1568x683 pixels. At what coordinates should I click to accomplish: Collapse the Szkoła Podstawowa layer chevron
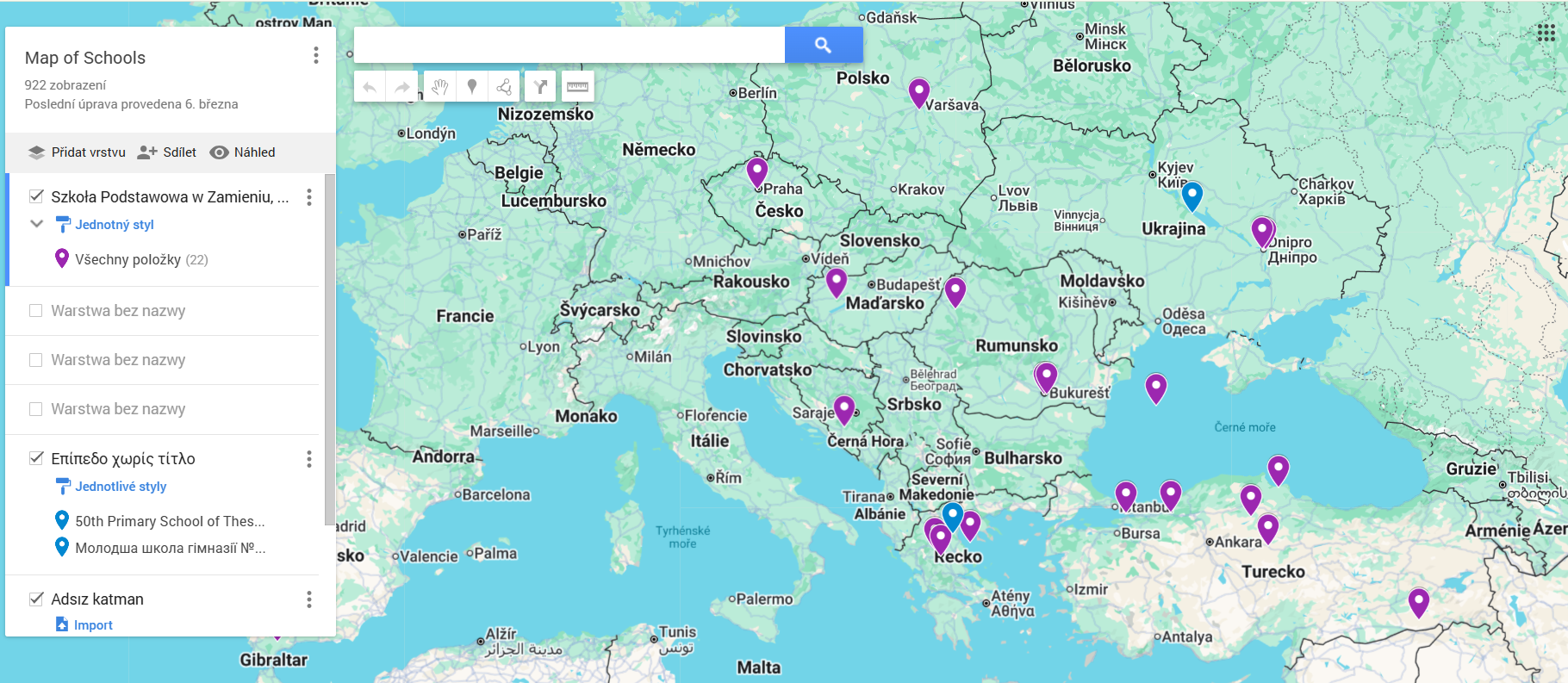click(37, 224)
